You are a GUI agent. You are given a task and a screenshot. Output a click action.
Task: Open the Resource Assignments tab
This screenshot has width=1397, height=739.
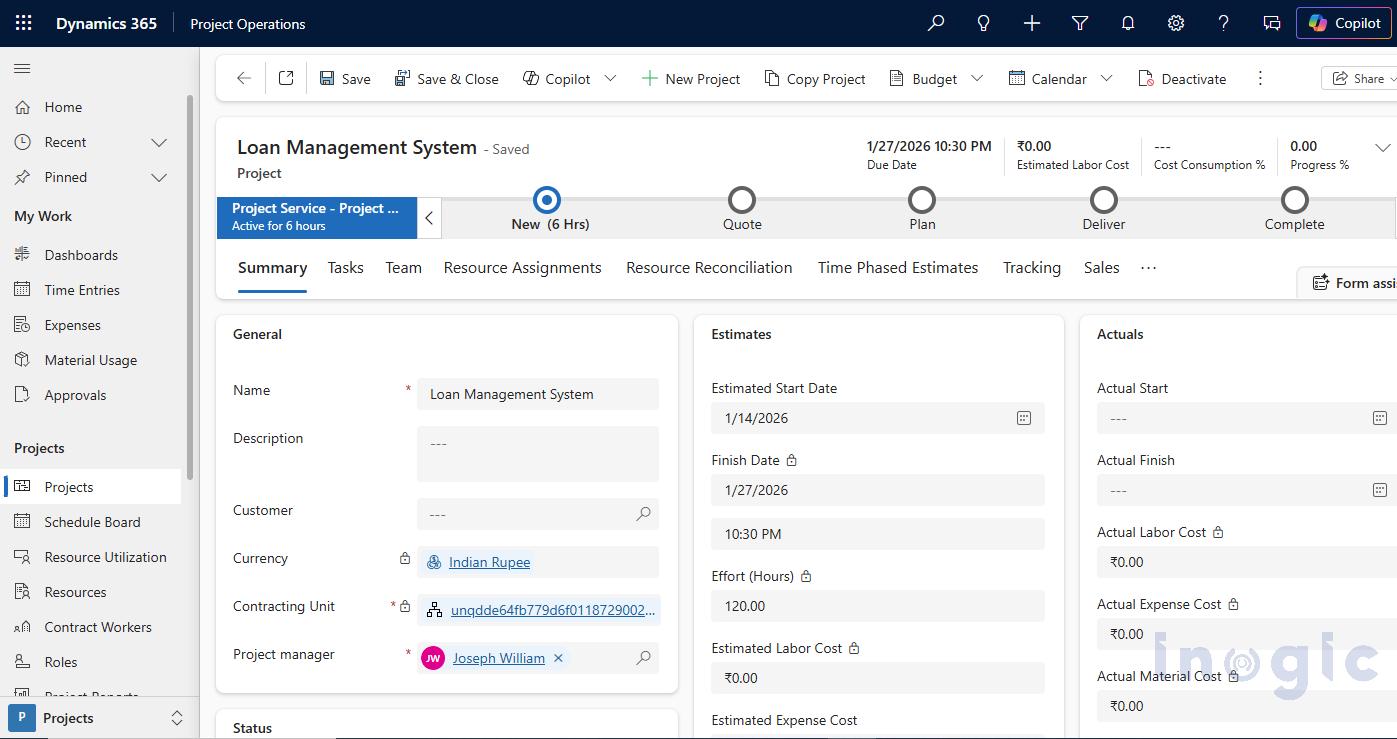[x=522, y=267]
